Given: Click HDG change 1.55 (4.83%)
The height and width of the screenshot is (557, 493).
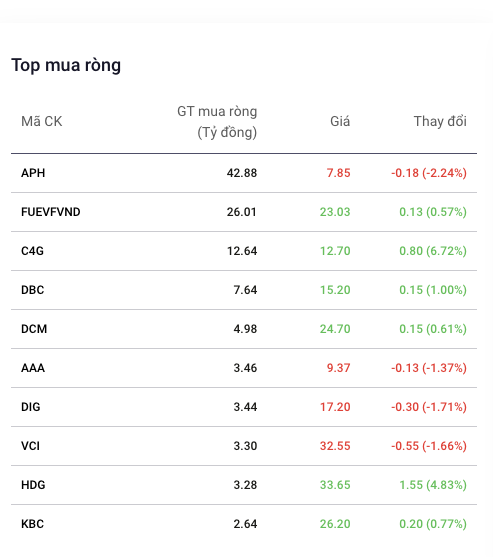Looking at the screenshot, I should click(x=433, y=485).
